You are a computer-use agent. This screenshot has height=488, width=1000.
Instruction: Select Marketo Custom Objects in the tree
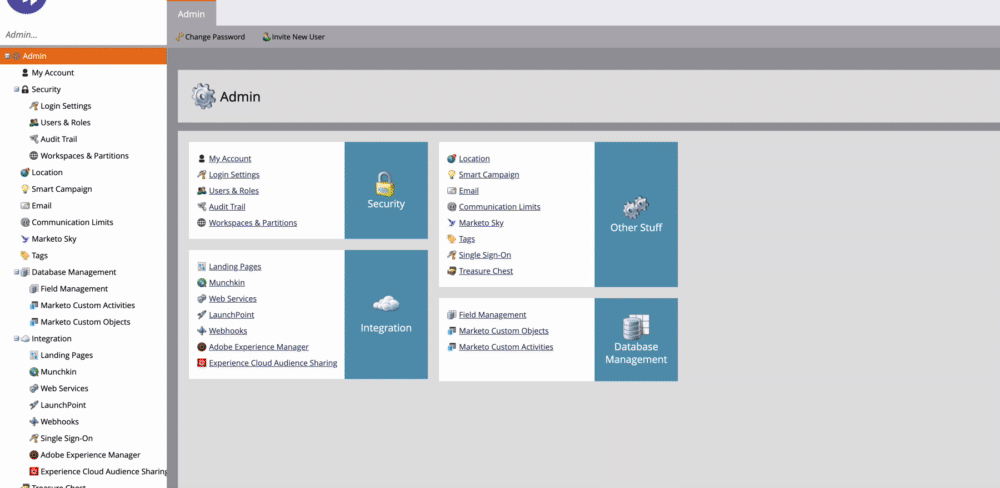point(85,322)
